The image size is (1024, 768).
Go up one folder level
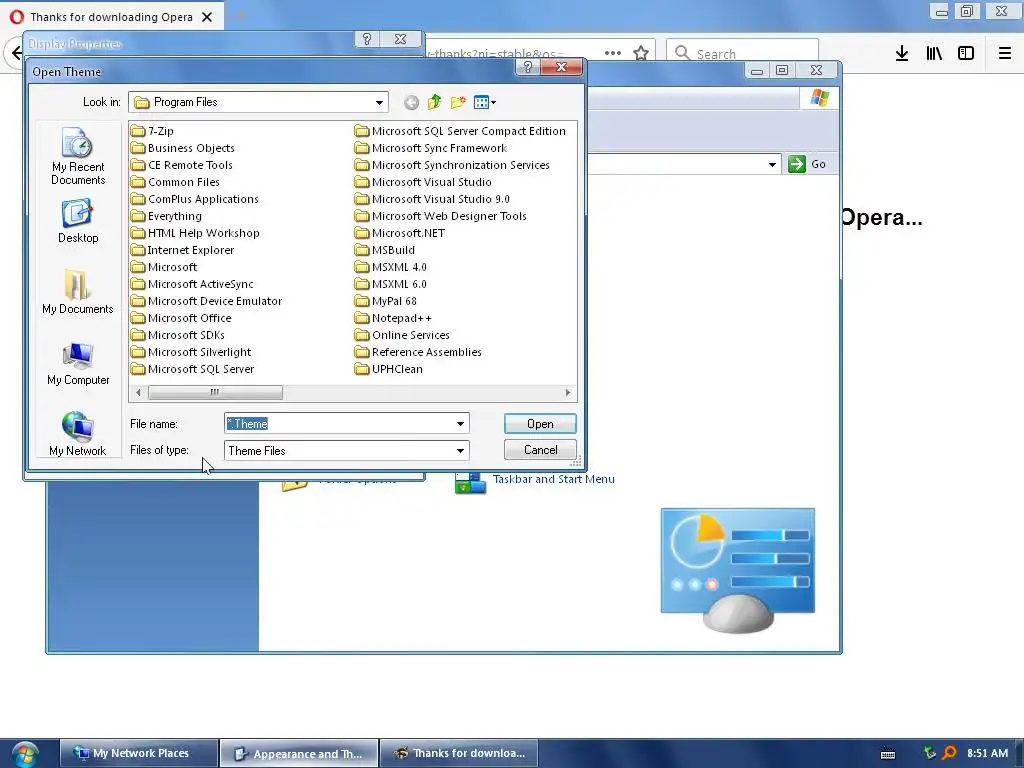(434, 102)
